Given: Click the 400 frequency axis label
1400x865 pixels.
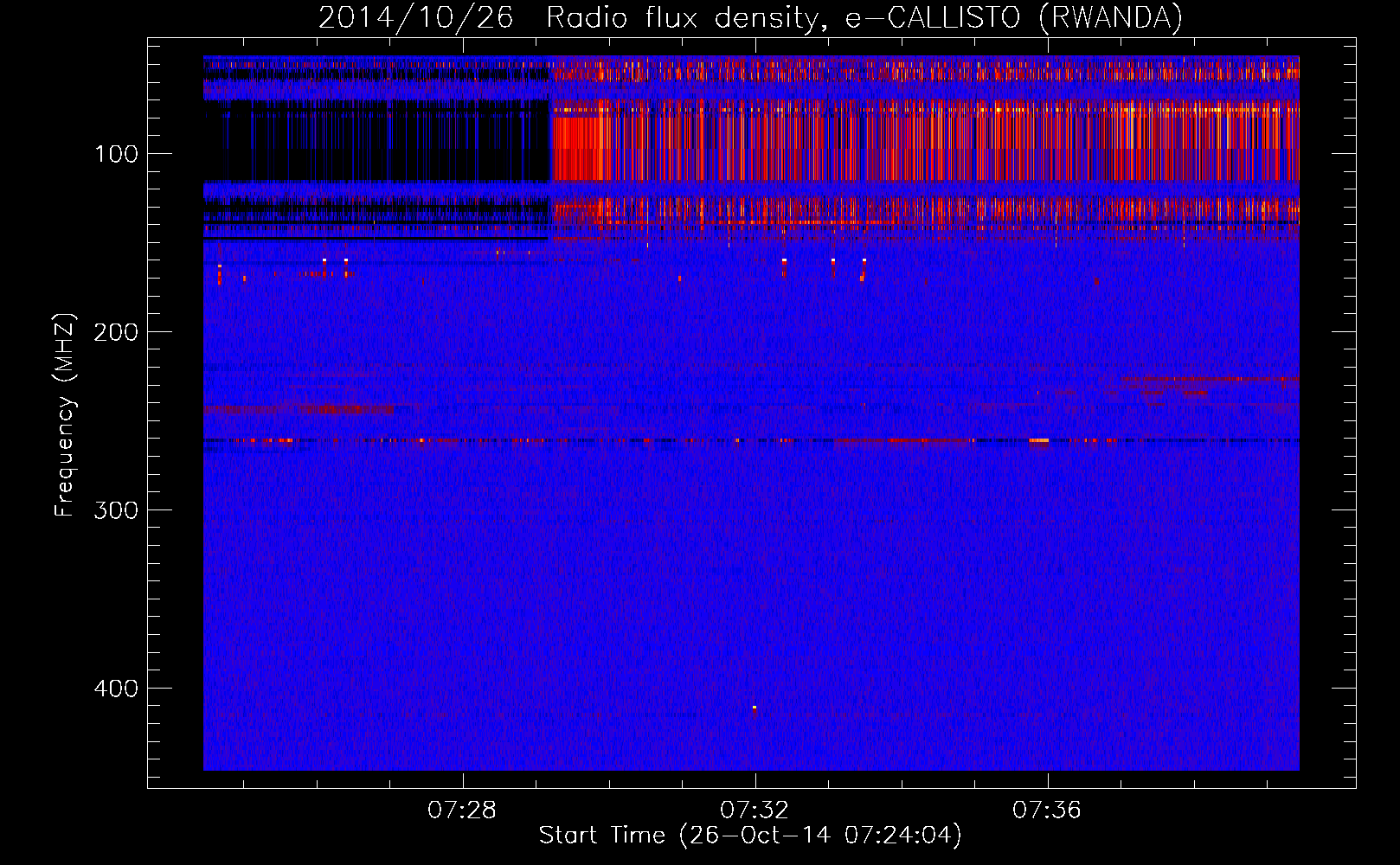Looking at the screenshot, I should (117, 689).
